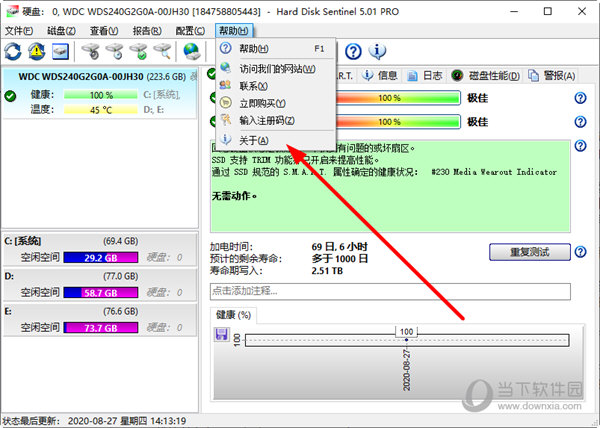Image resolution: width=600 pixels, height=428 pixels.
Task: Switch to the 警报(A) tab
Action: [x=551, y=76]
